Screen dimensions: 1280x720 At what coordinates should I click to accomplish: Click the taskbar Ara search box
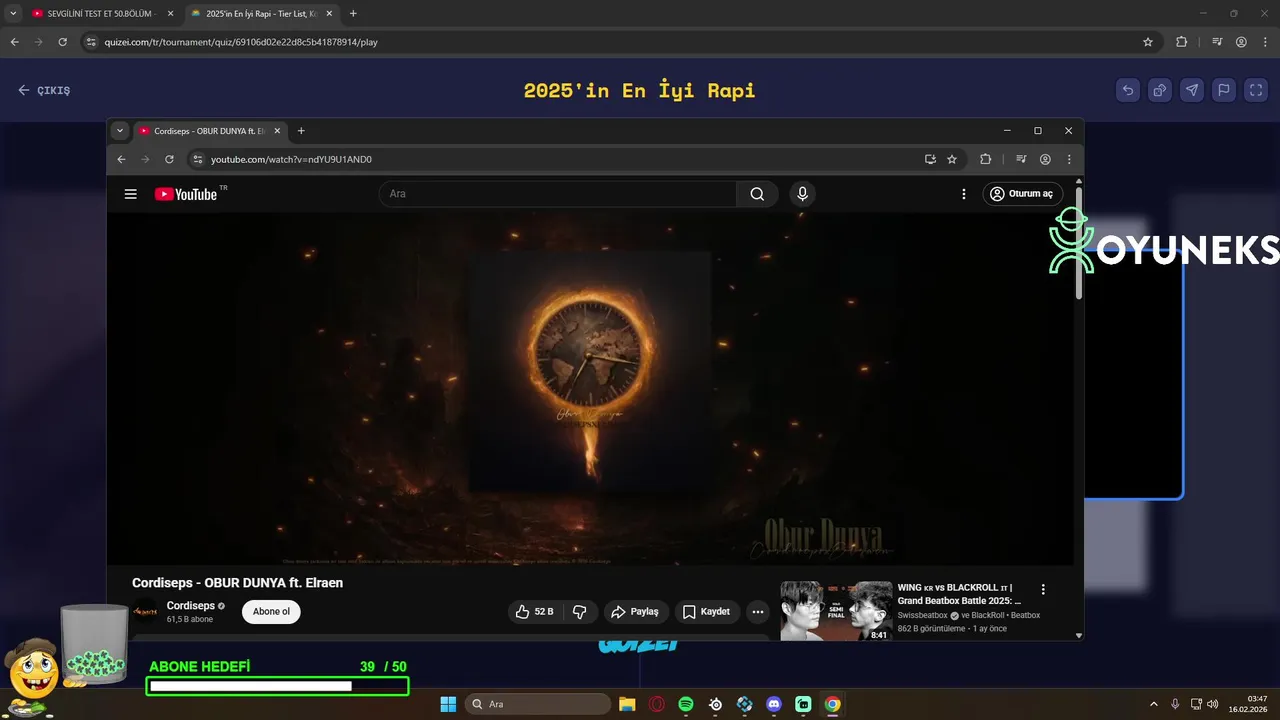(x=539, y=704)
